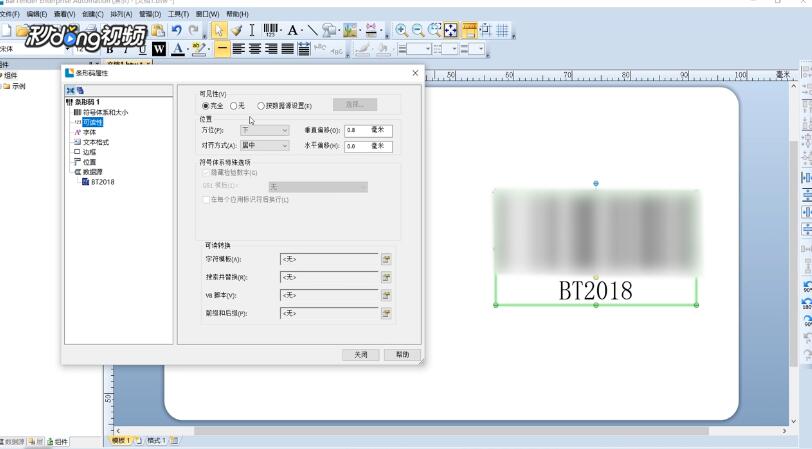Open the 方位 dropdown
Viewport: 812px width, 449px height.
[x=265, y=131]
